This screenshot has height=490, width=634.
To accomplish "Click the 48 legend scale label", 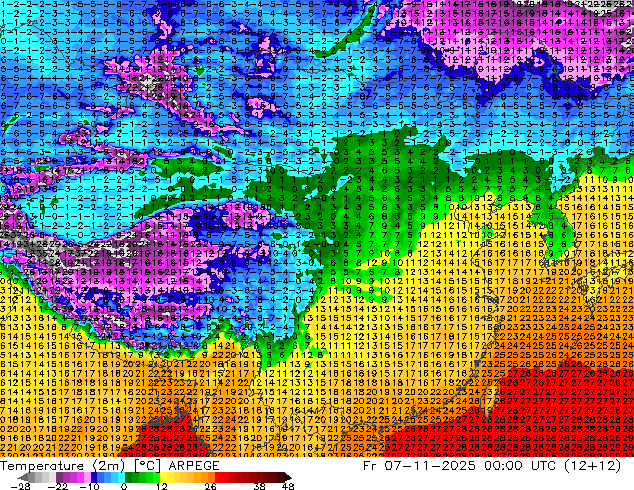I will tap(288, 486).
